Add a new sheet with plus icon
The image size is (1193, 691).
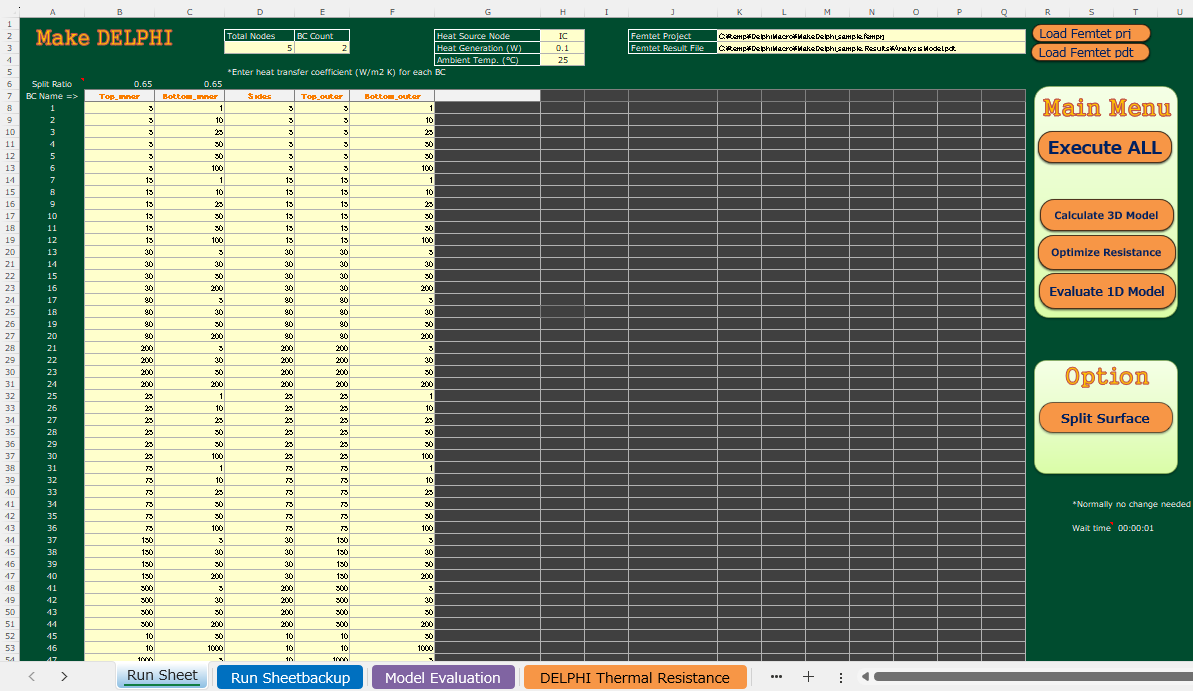tap(808, 677)
